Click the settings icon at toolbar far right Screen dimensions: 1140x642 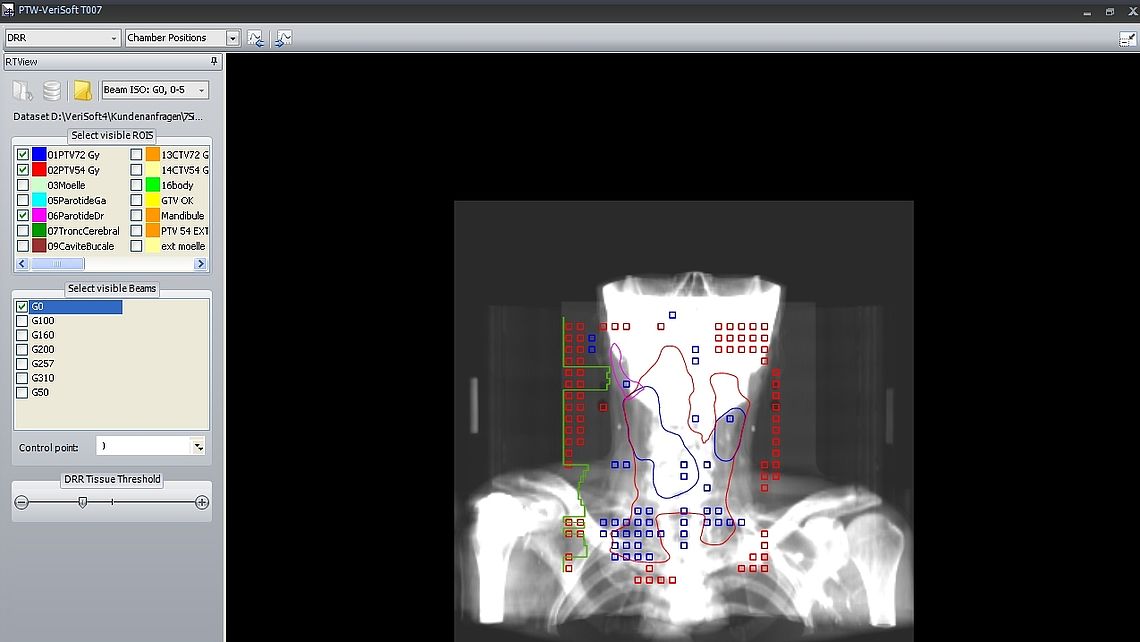click(1128, 38)
